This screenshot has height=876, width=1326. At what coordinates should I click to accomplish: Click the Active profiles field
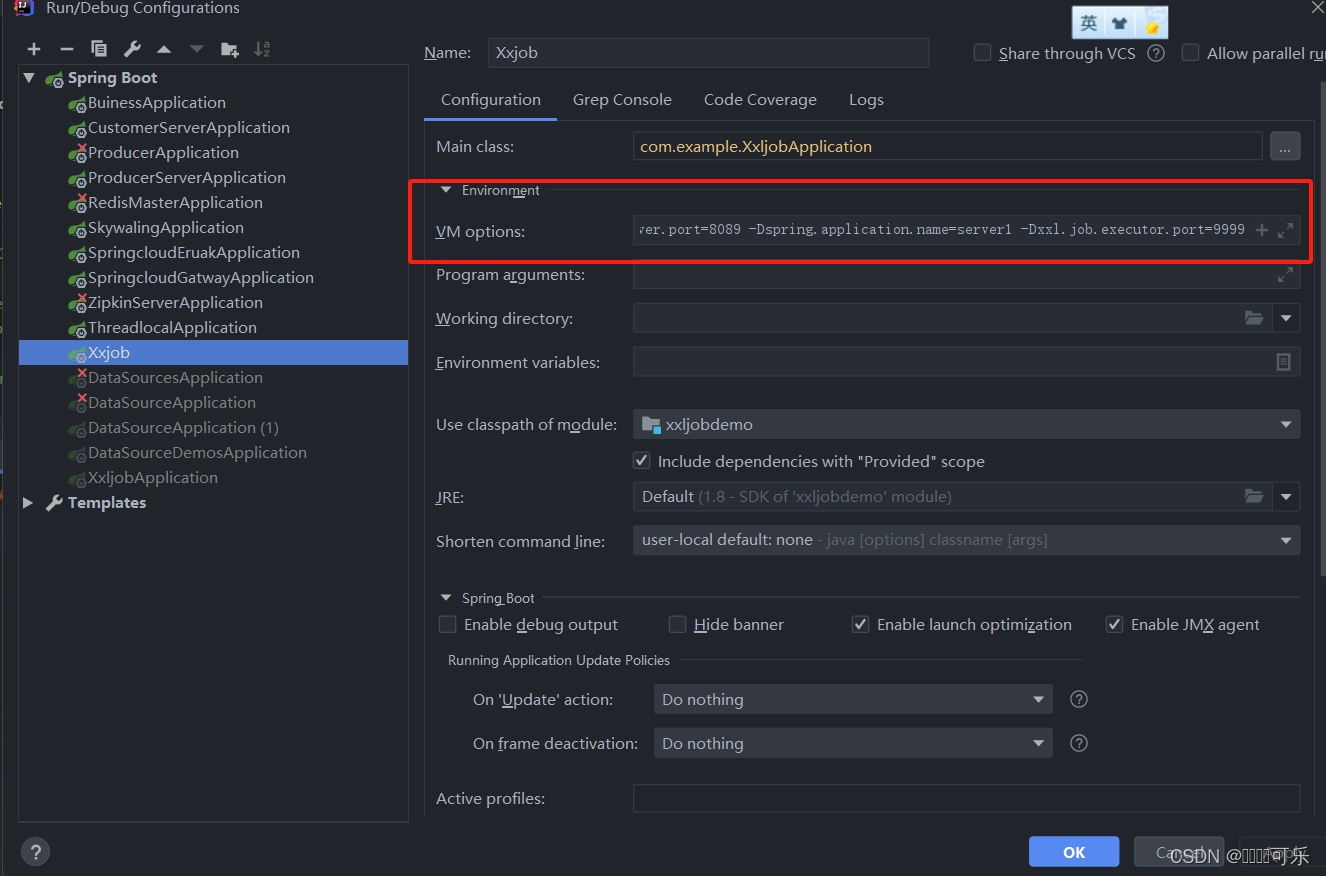[x=966, y=799]
